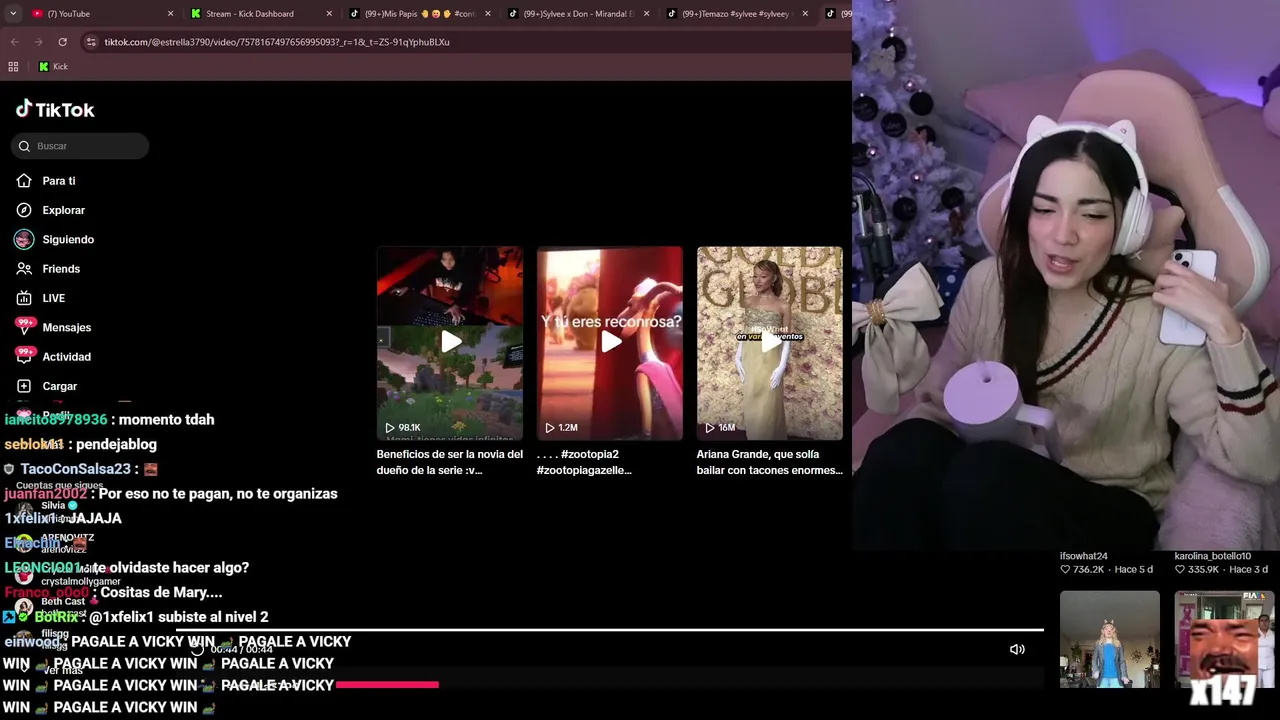This screenshot has height=720, width=1280.
Task: Click the 335.9K likes heart
Action: [1180, 570]
